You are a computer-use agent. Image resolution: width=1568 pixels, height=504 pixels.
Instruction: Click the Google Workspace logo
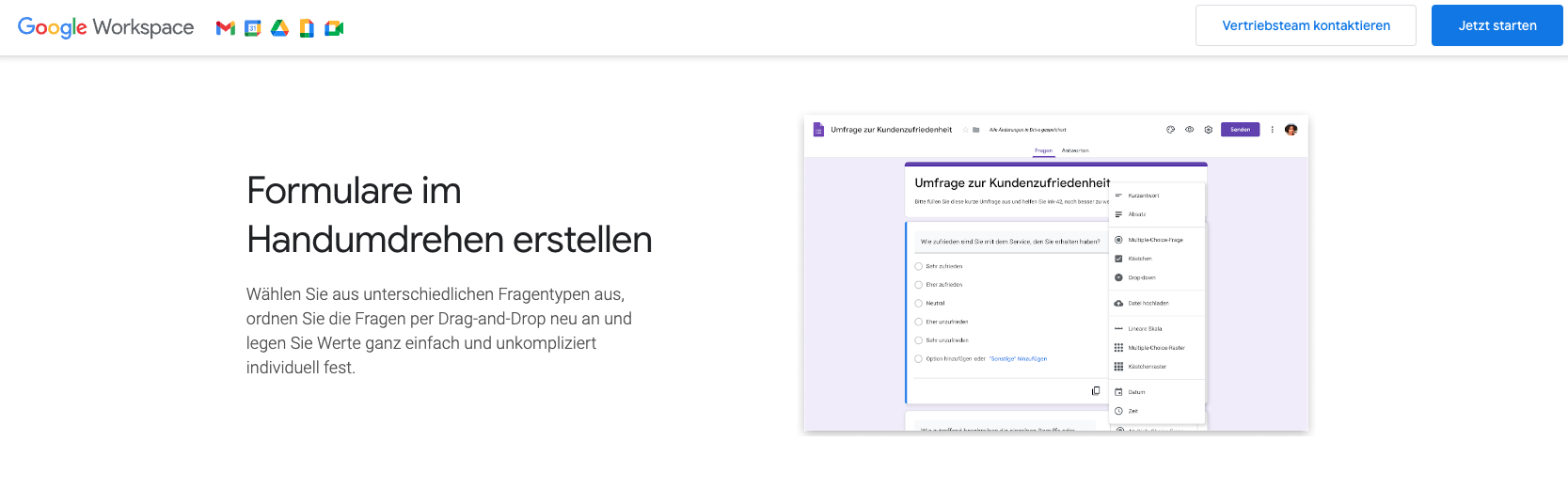coord(105,27)
